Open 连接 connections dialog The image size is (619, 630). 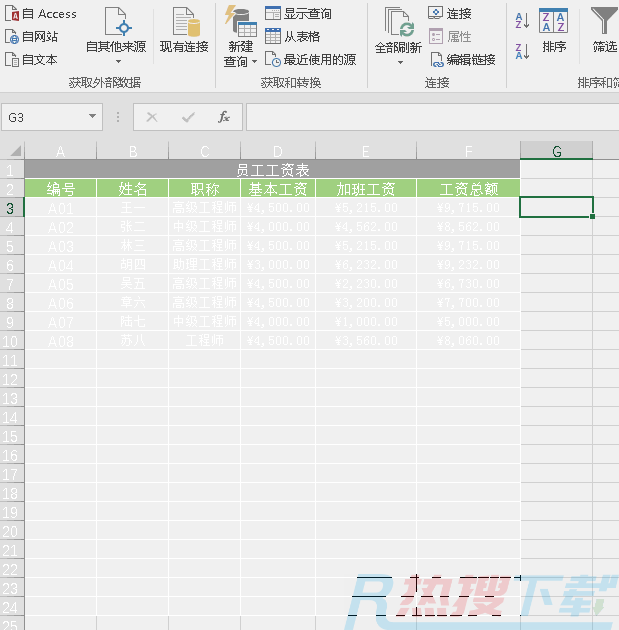tap(450, 14)
